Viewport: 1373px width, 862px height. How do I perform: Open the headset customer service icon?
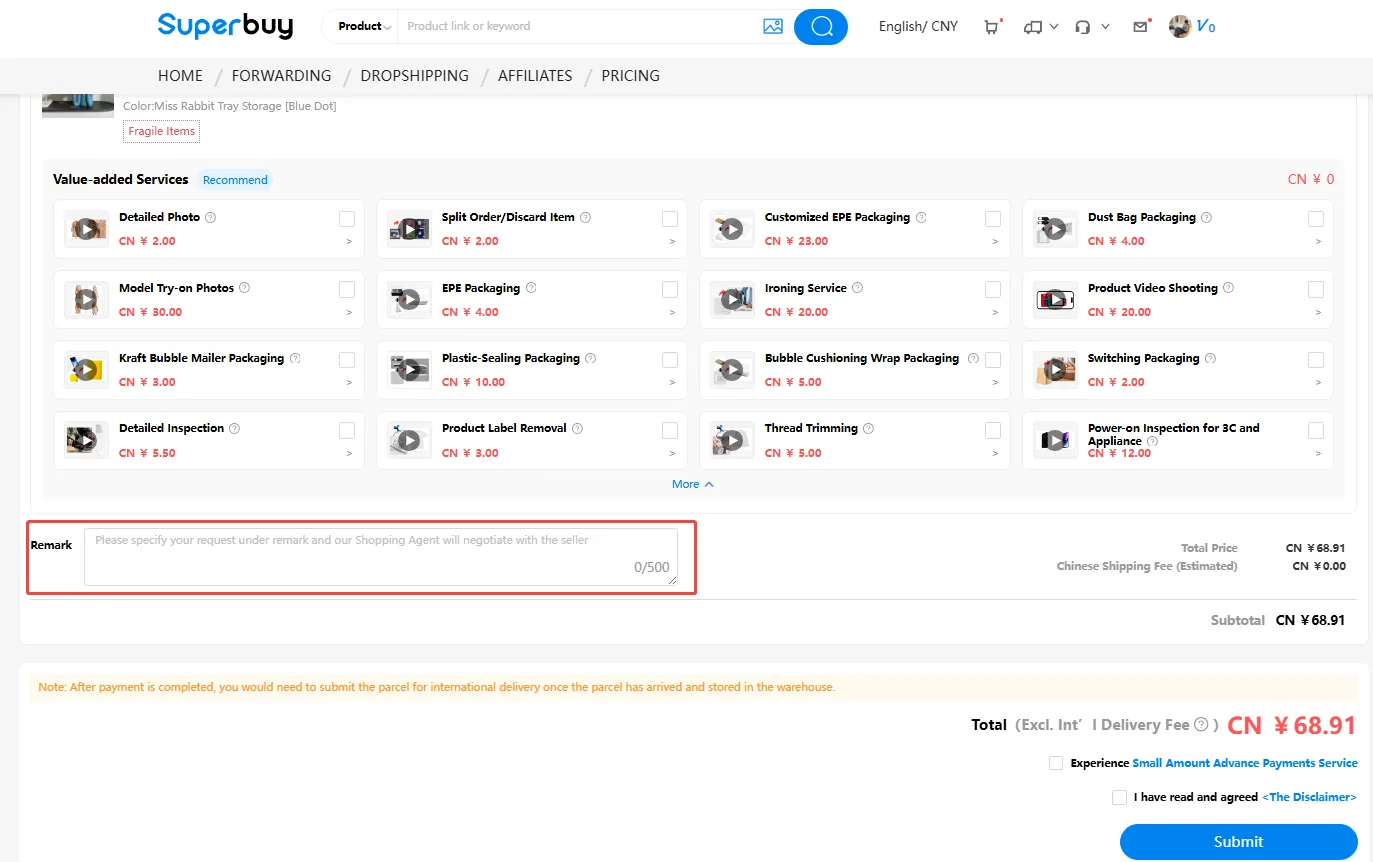click(1082, 27)
